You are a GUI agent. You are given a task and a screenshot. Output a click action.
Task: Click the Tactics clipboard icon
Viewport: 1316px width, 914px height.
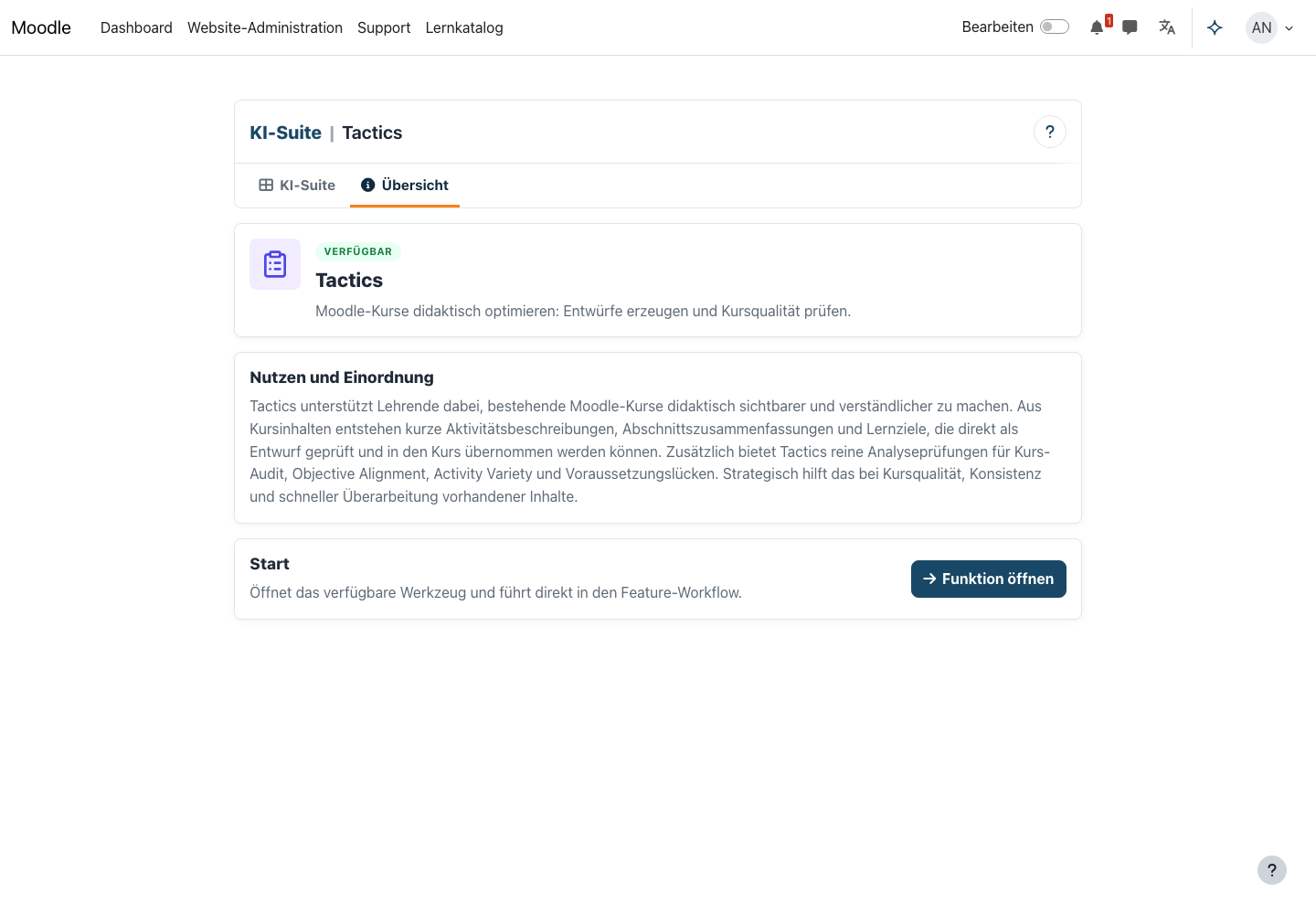[275, 264]
